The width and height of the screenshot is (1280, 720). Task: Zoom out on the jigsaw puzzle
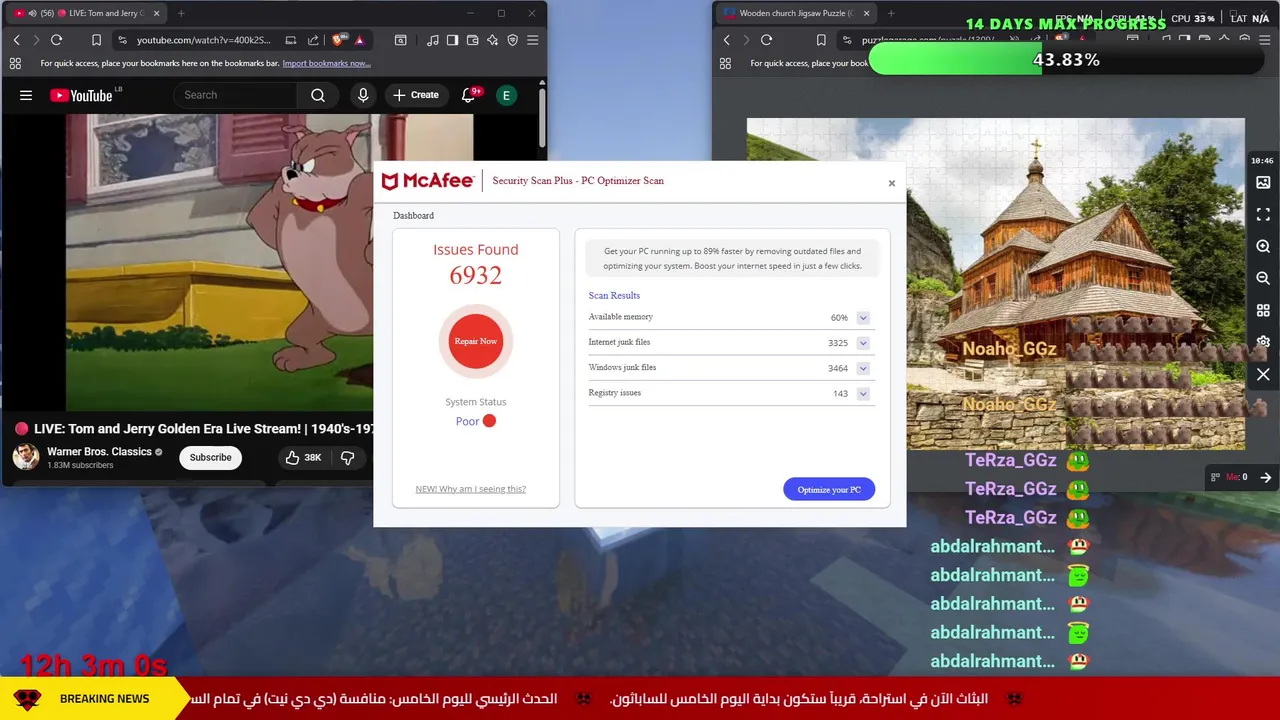[x=1263, y=279]
